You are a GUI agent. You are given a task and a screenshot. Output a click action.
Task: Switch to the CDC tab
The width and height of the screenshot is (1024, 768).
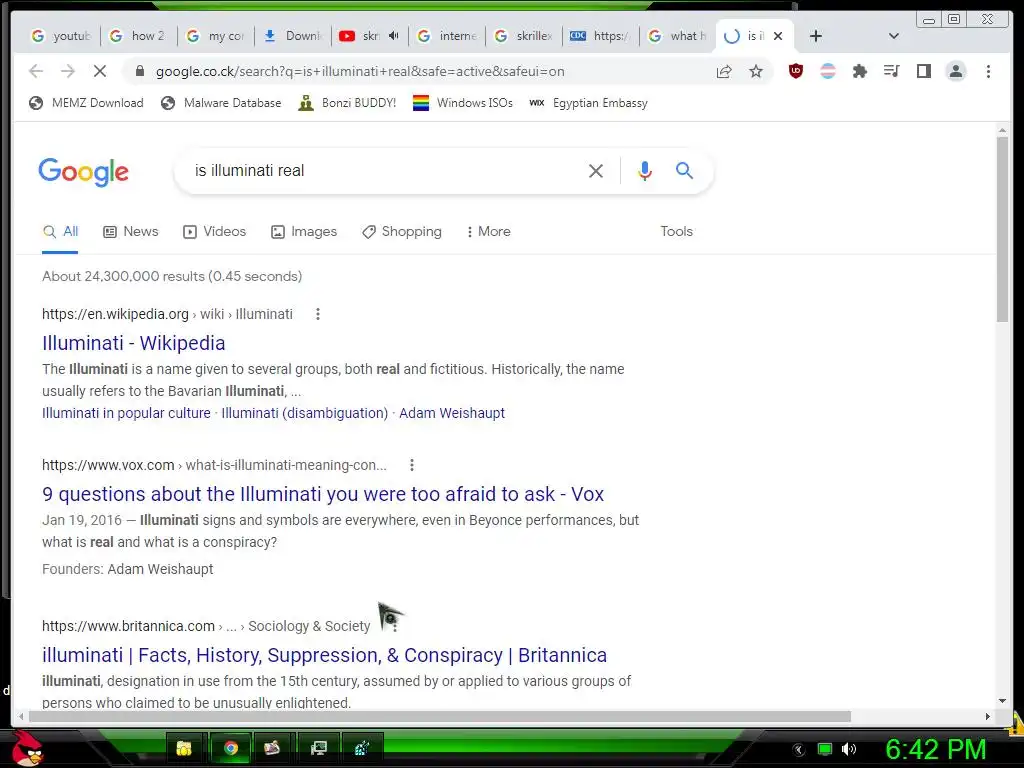click(601, 36)
